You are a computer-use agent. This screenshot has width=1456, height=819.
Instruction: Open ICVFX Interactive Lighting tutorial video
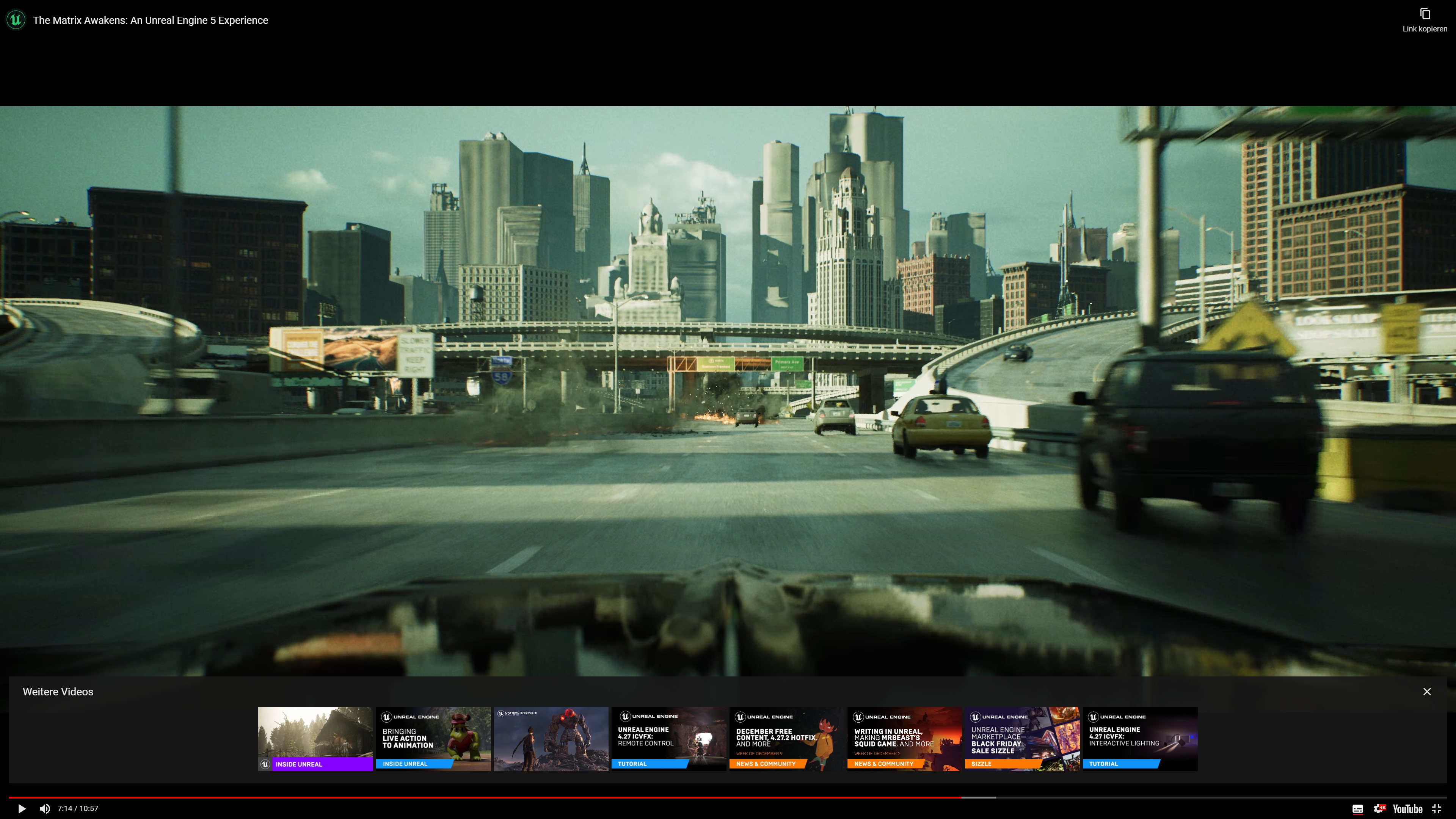tap(1139, 738)
